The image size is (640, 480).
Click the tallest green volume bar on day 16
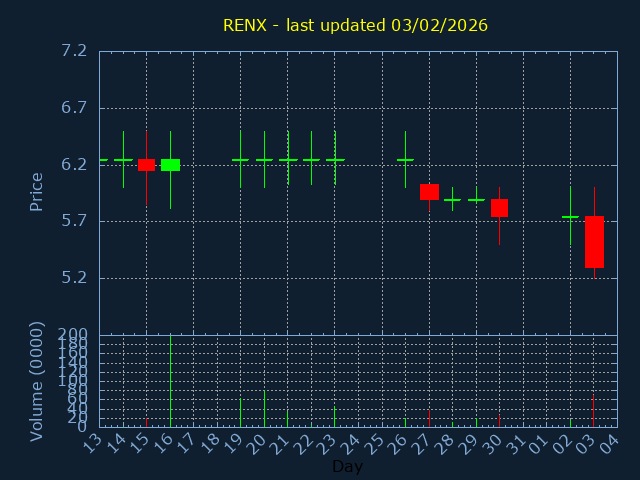pyautogui.click(x=170, y=381)
